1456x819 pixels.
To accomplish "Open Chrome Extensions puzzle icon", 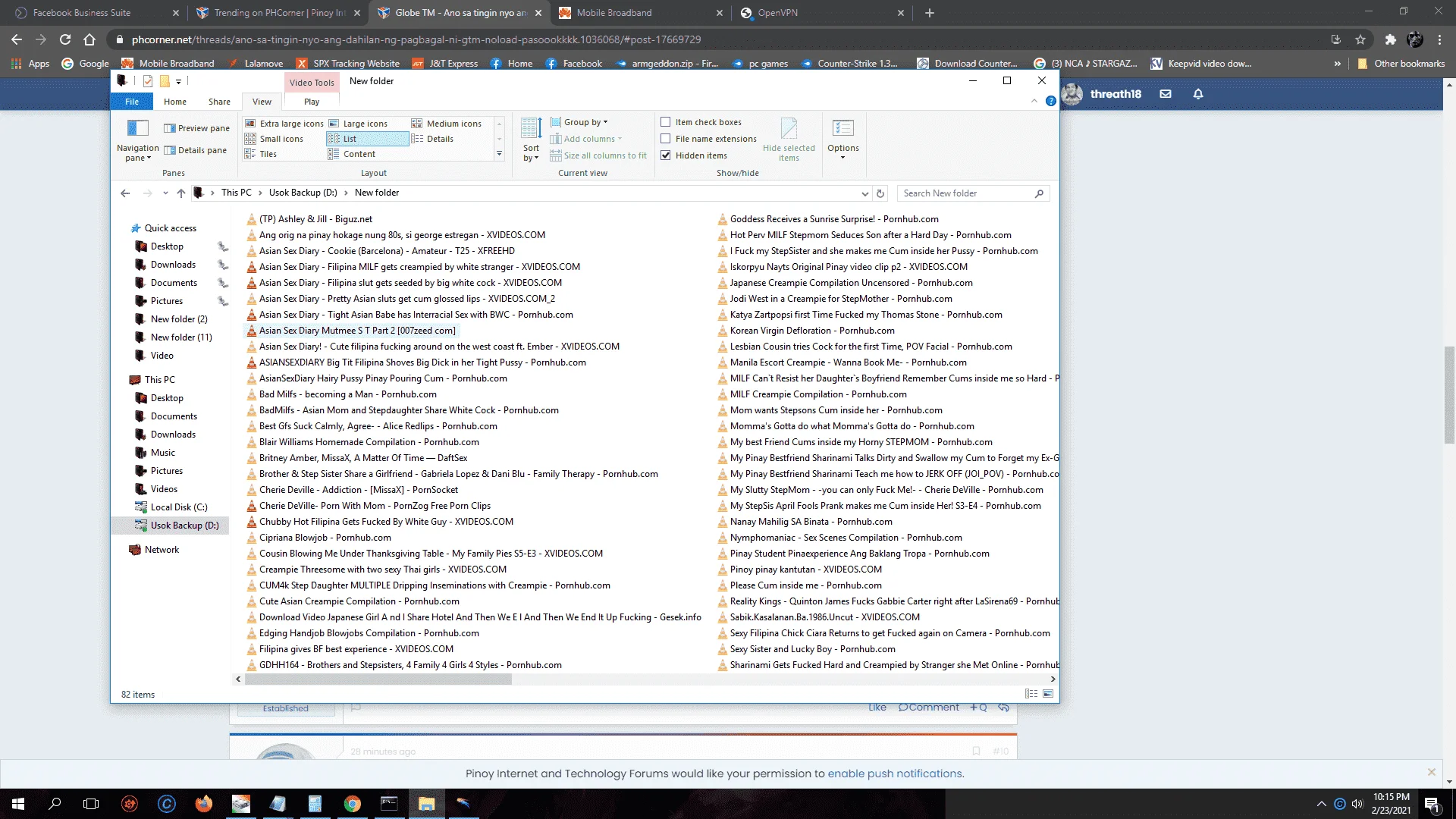I will point(1390,39).
